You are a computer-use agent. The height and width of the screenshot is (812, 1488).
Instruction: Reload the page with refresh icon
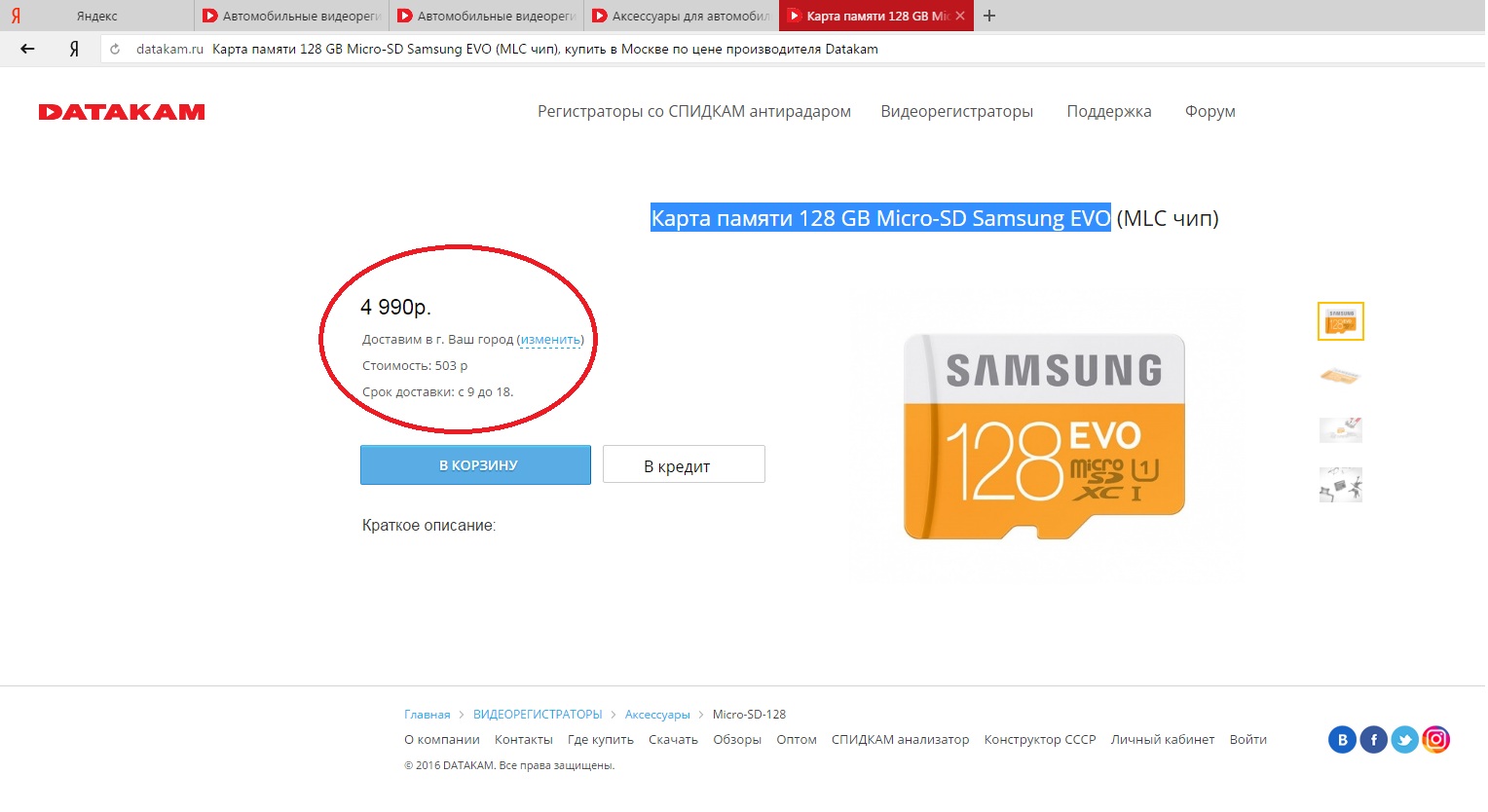(115, 49)
